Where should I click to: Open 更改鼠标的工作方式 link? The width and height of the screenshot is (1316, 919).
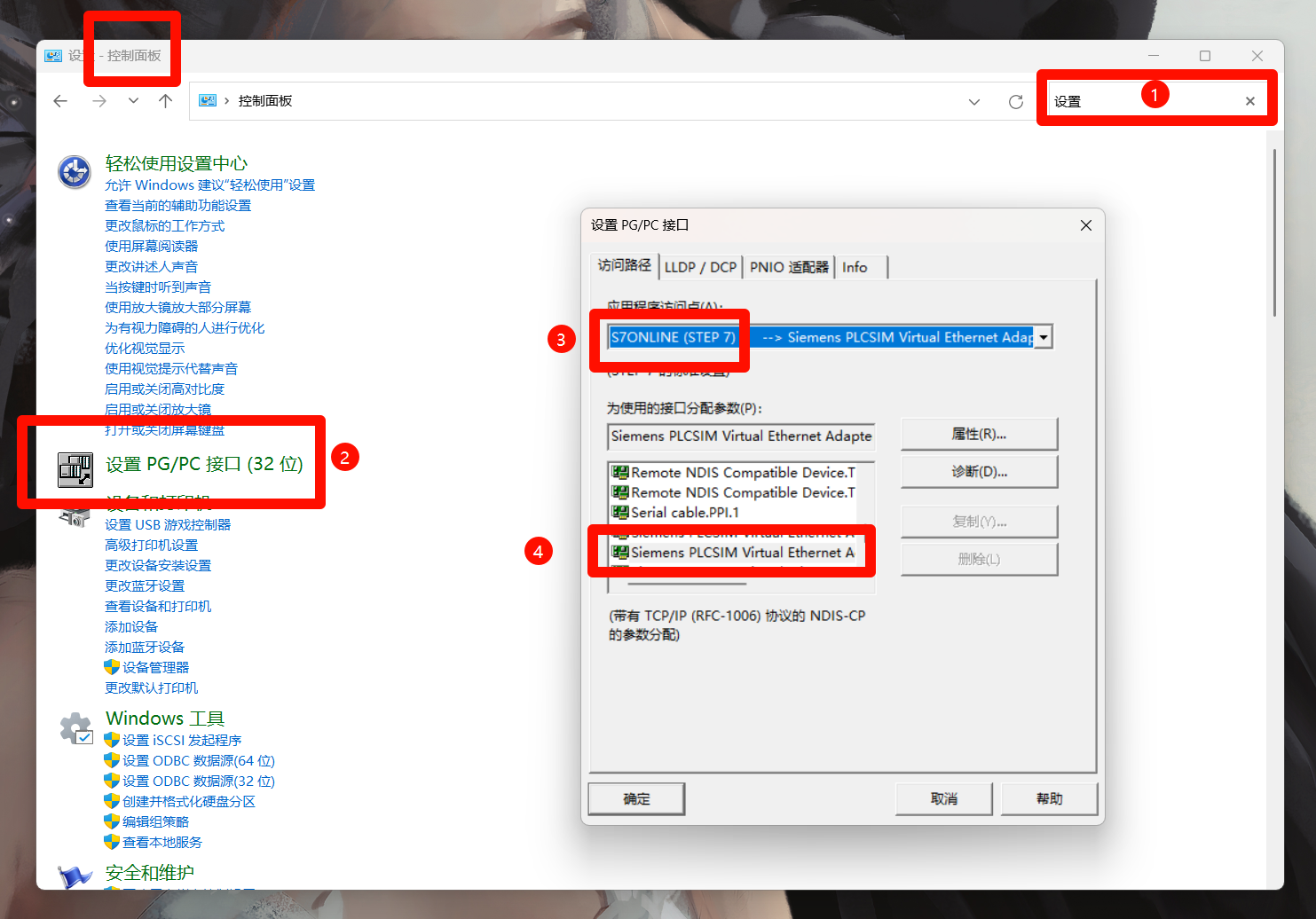164,226
